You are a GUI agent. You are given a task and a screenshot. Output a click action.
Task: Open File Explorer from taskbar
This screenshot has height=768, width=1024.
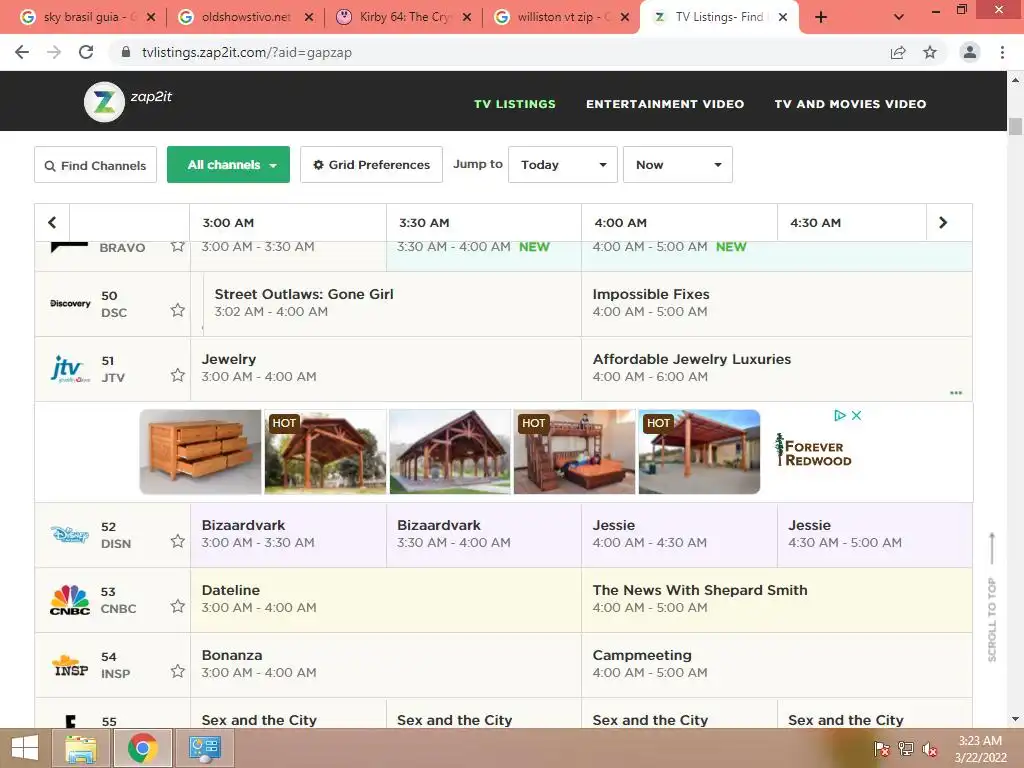pos(81,748)
